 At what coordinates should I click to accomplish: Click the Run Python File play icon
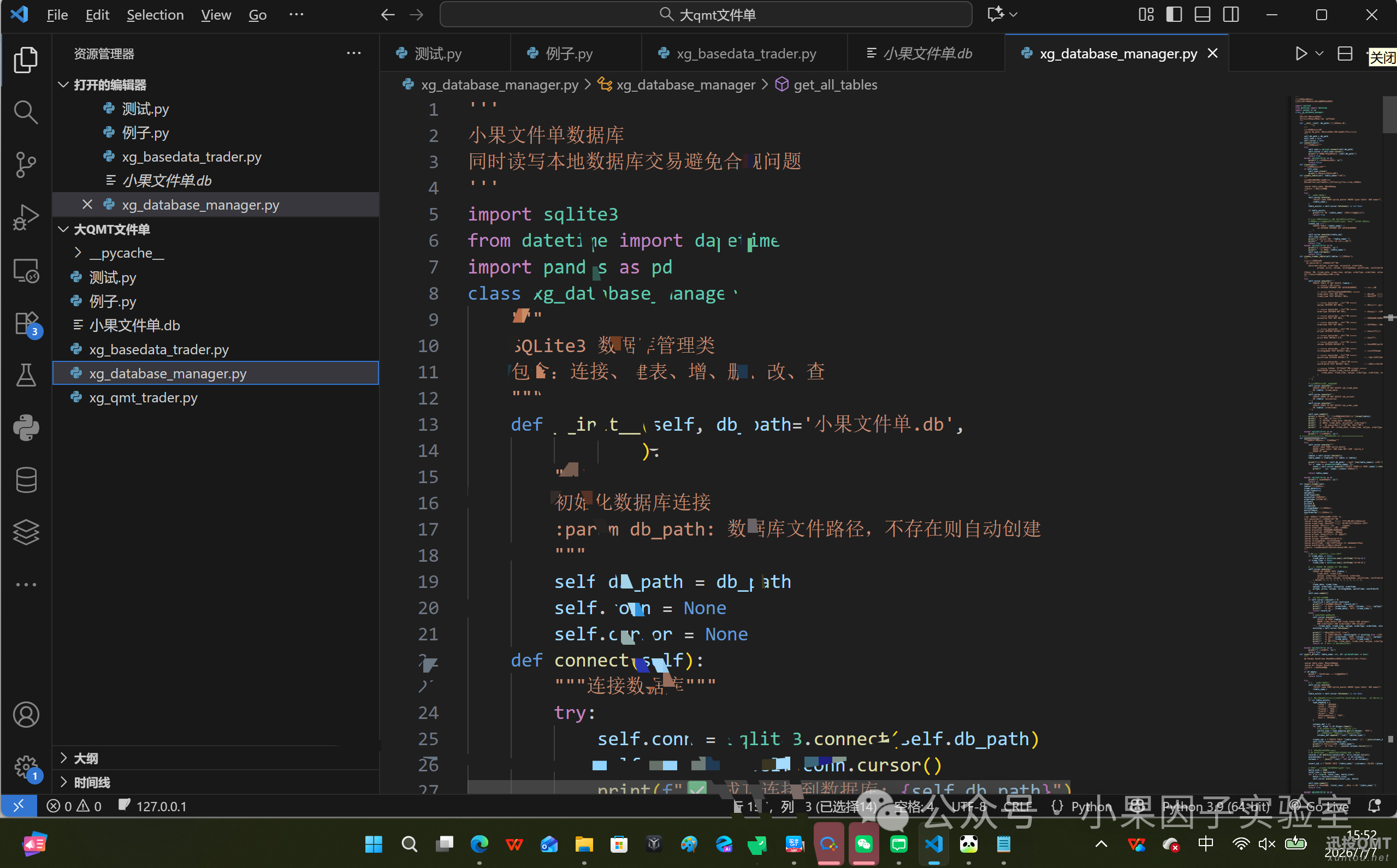coord(1301,53)
